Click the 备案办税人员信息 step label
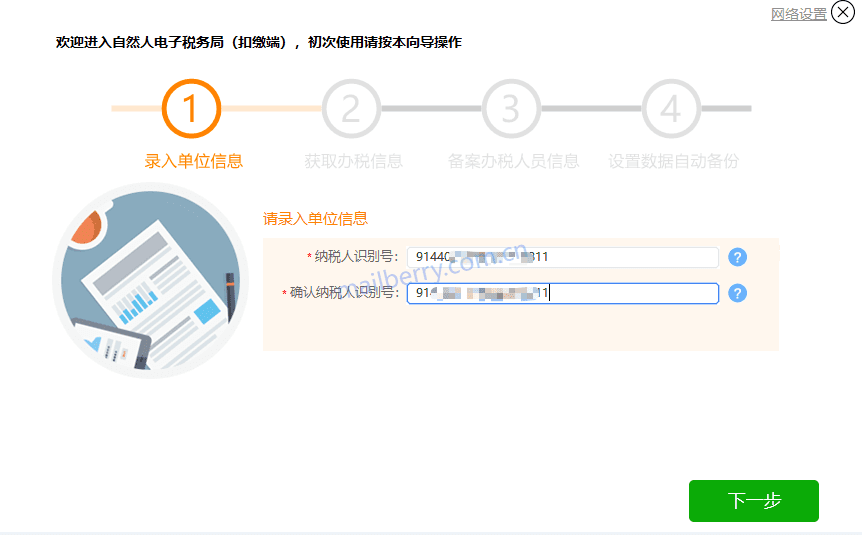The height and width of the screenshot is (535, 862). (x=513, y=161)
